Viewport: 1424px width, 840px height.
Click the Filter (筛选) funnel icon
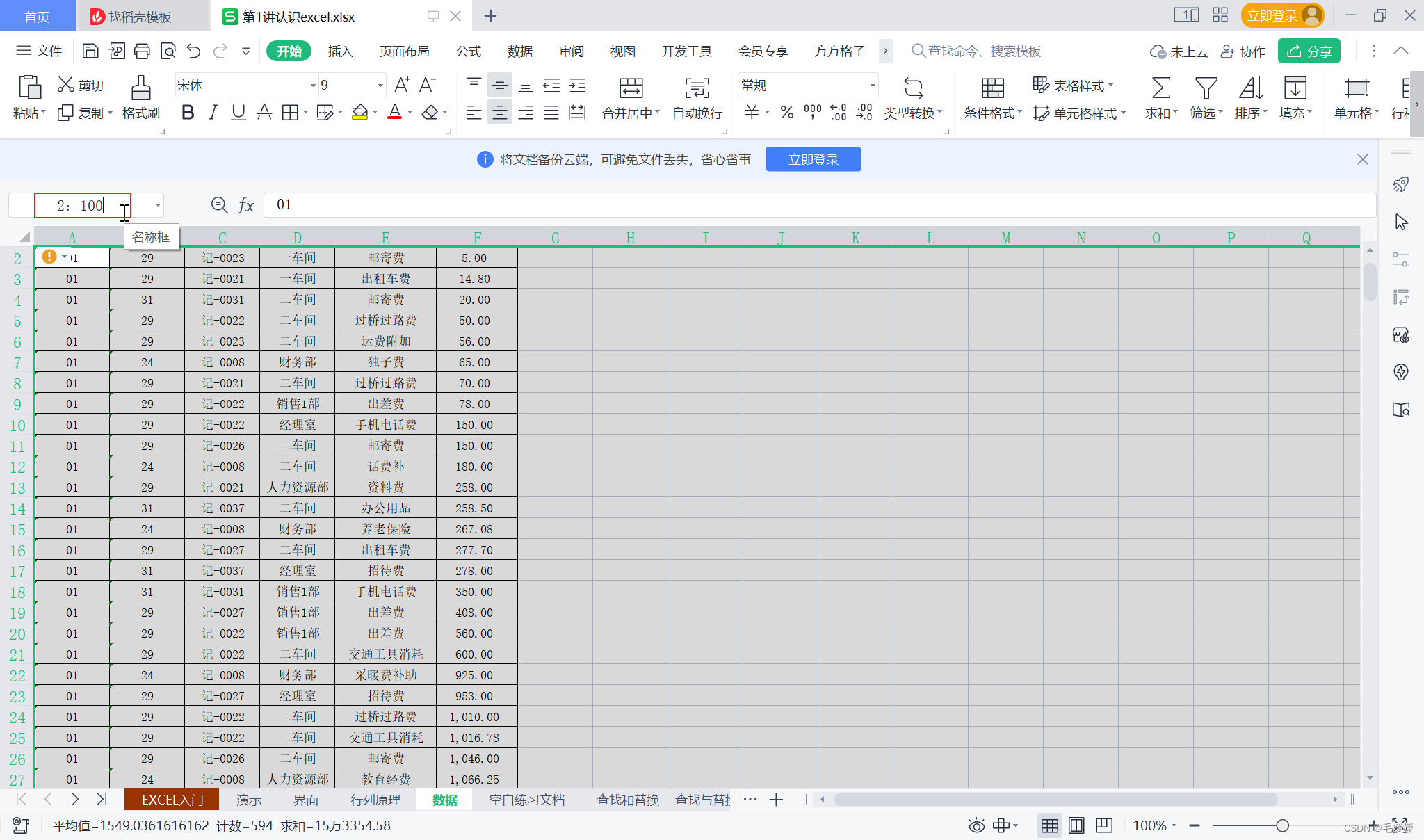coord(1206,88)
